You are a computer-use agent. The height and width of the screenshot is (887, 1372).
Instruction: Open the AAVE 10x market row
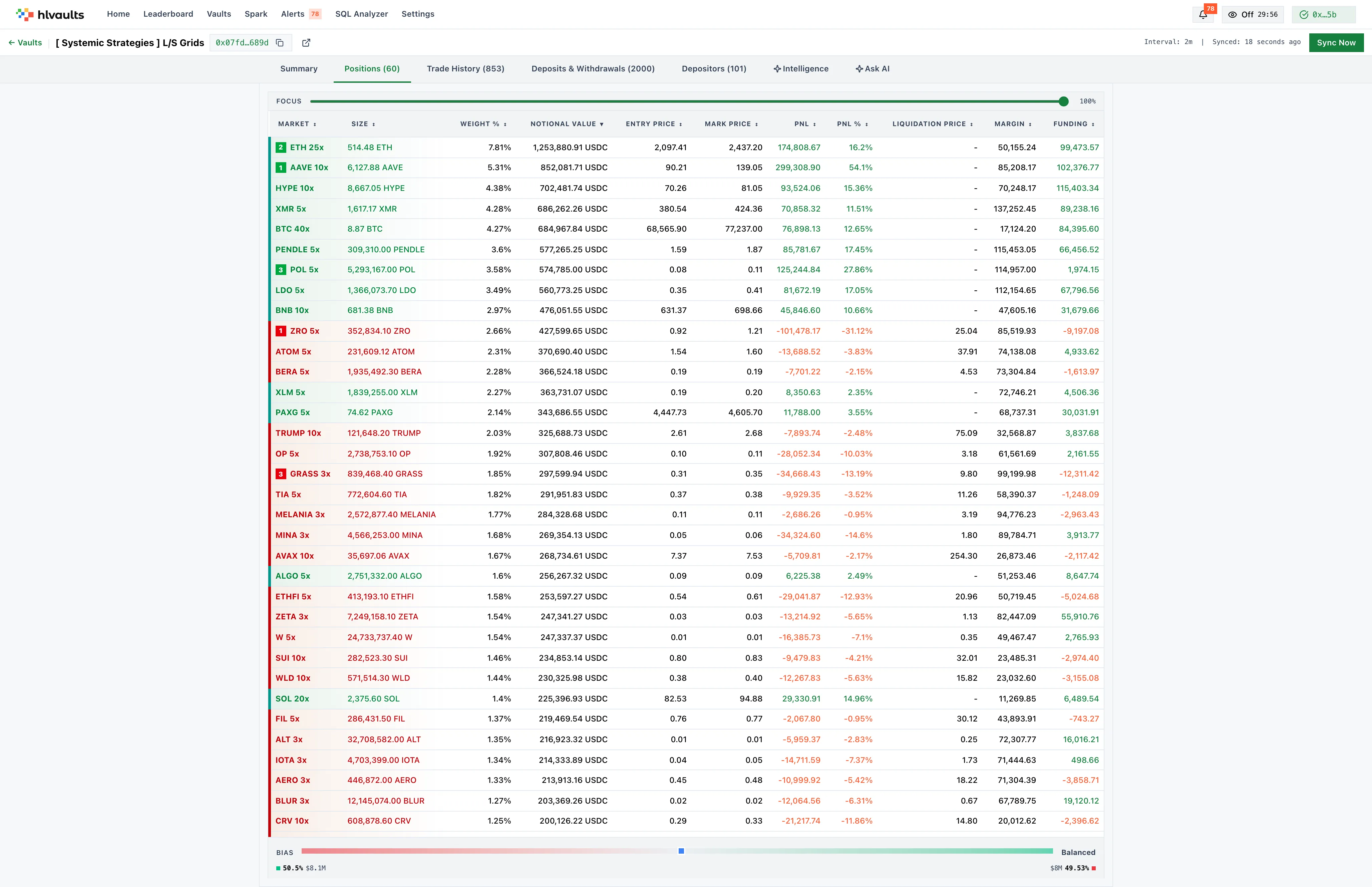coord(686,168)
